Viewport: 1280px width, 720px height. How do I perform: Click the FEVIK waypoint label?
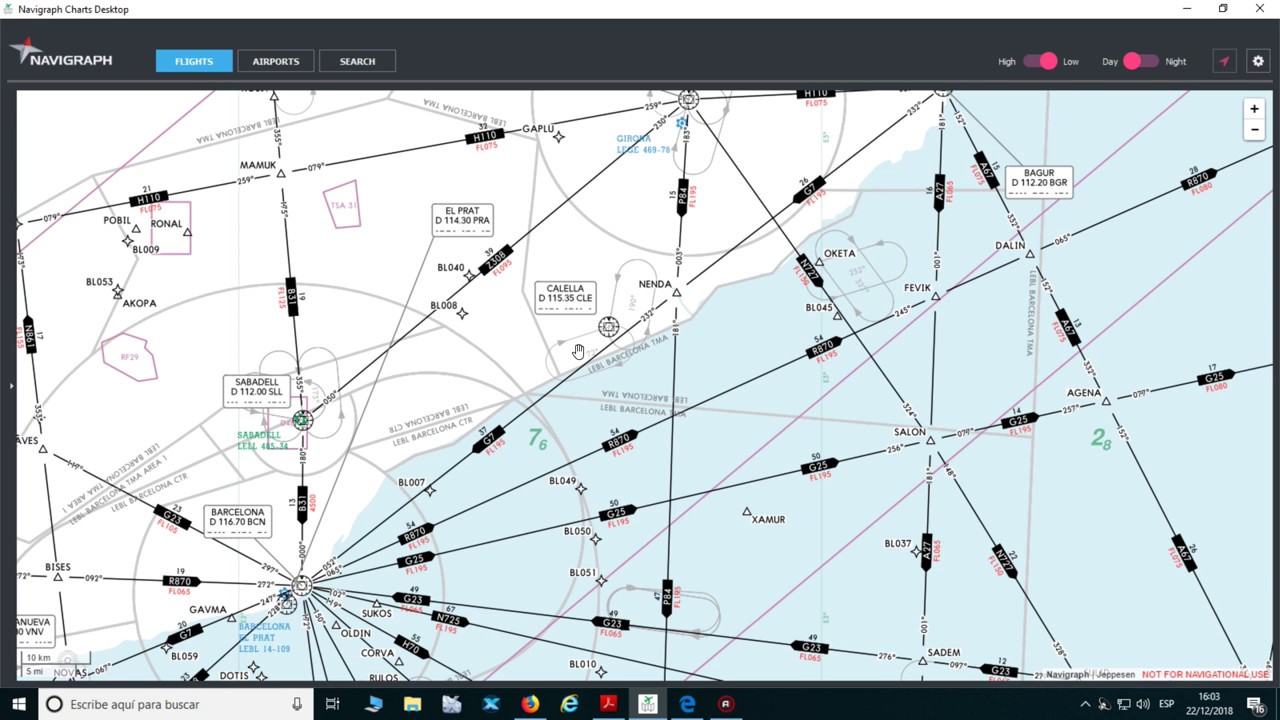click(917, 288)
